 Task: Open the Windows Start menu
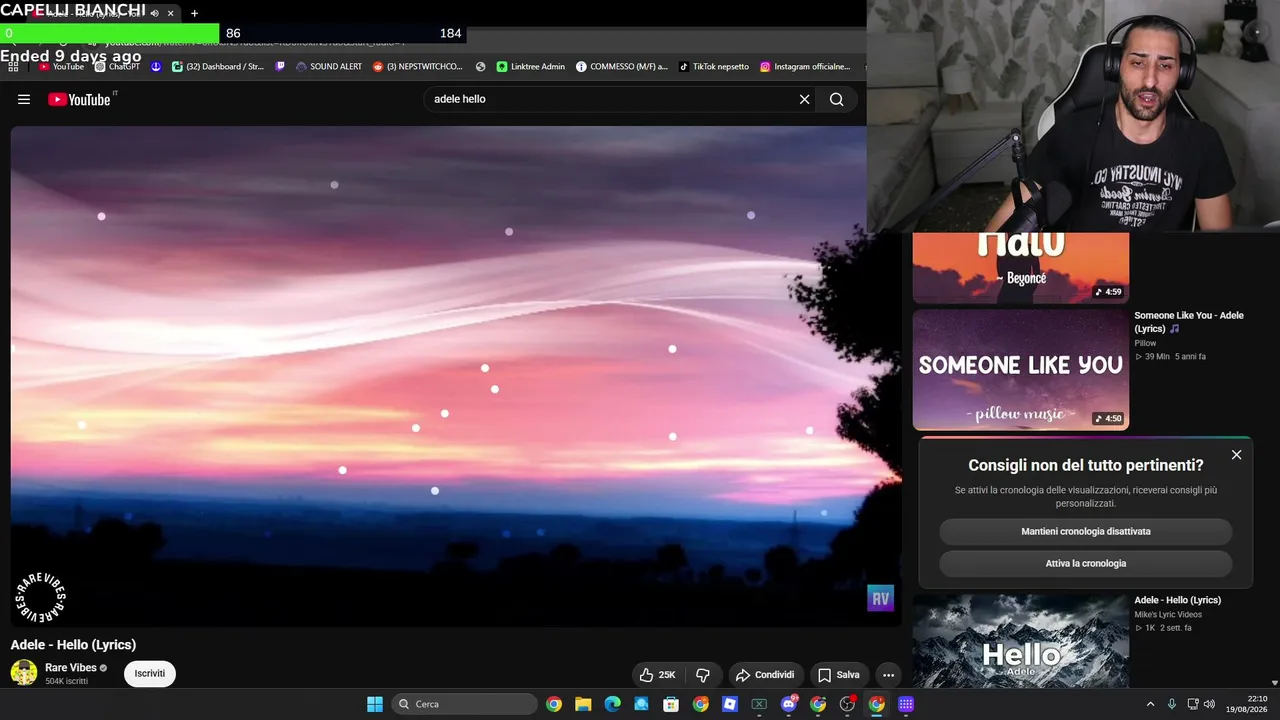[x=374, y=704]
